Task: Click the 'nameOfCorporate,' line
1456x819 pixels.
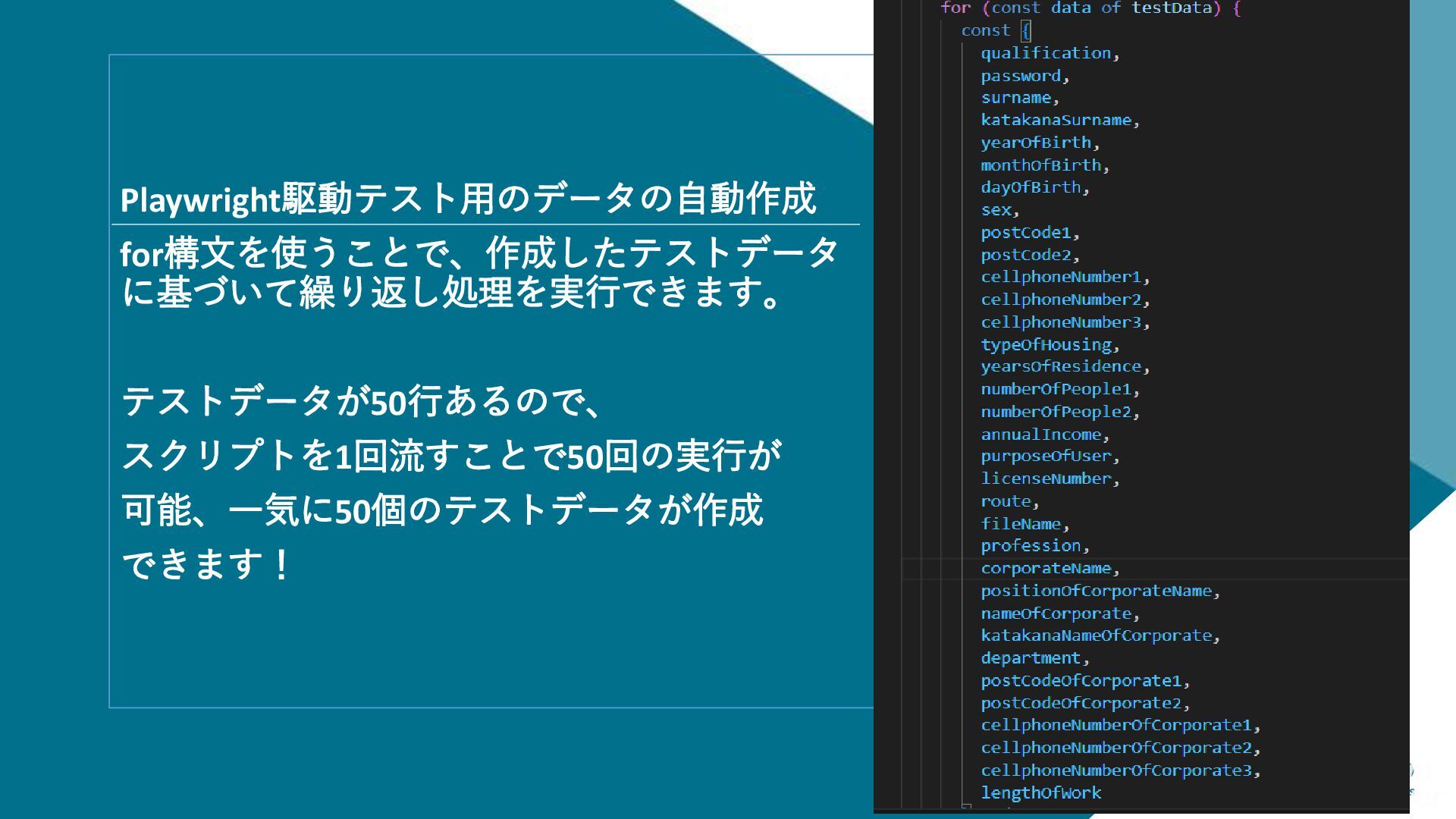Action: (1060, 613)
